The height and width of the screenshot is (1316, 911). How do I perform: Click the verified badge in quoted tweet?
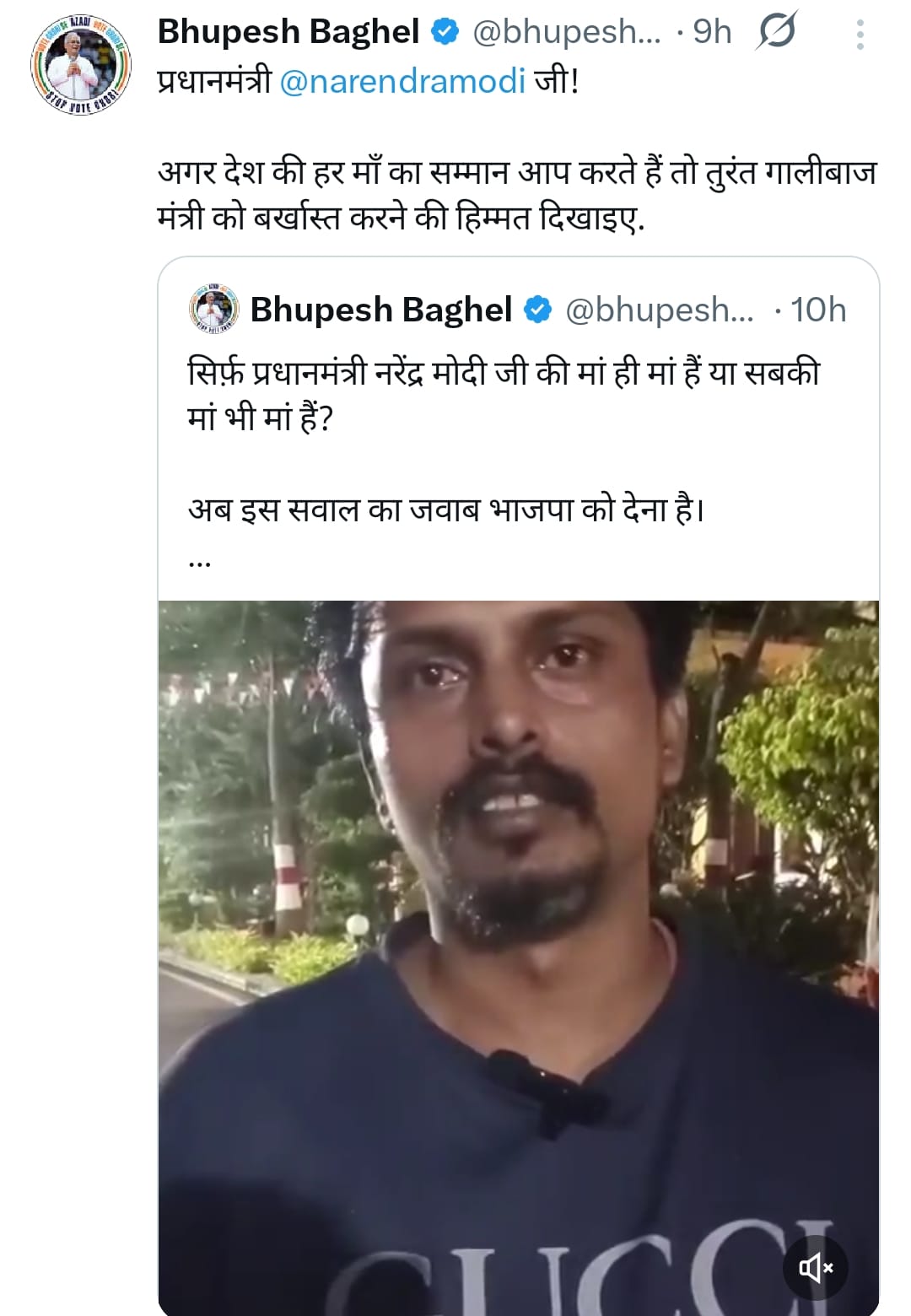point(537,310)
